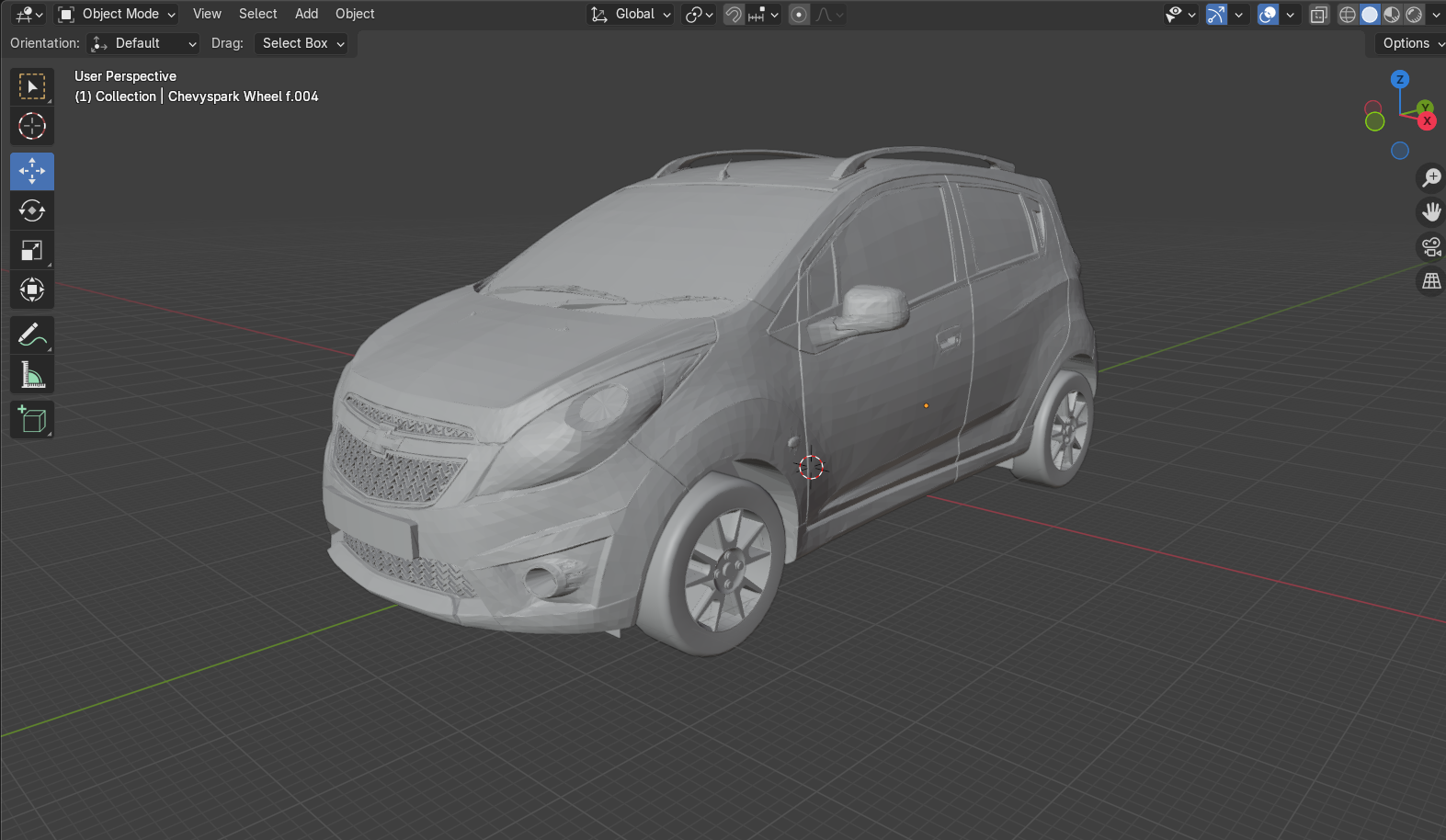Open the overlays settings dropdown arrow
Screen dimensions: 1446x840
(x=1290, y=15)
